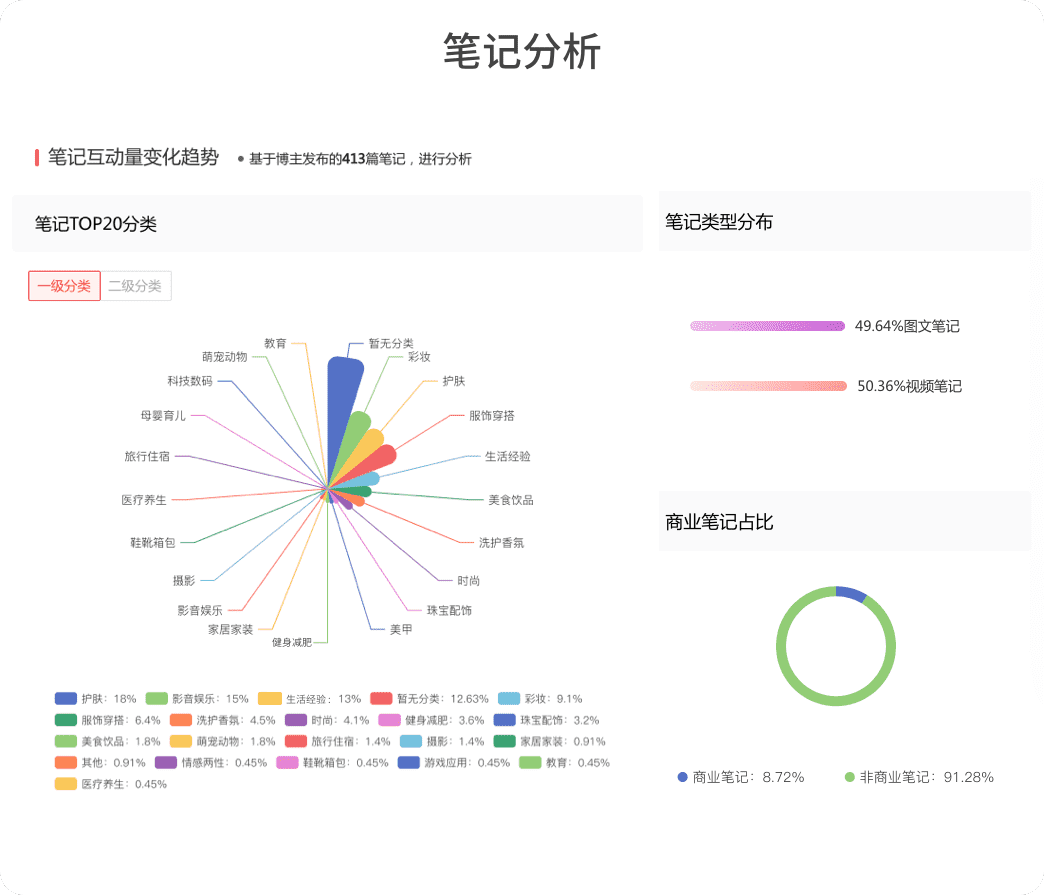Image resolution: width=1044 pixels, height=895 pixels.
Task: Click the 健身减肥 label under the pie
Action: pyautogui.click(x=291, y=642)
